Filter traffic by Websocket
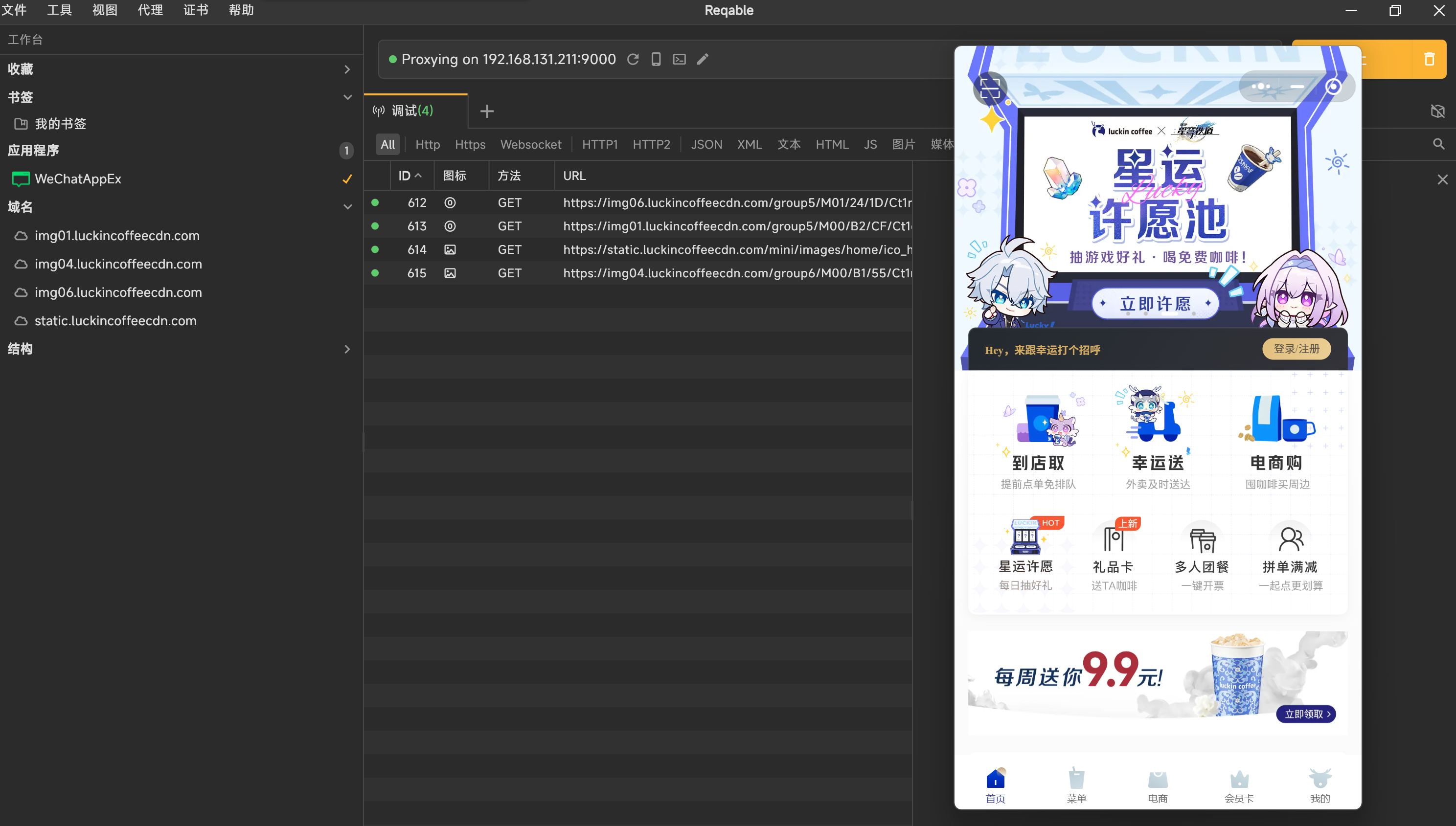This screenshot has height=826, width=1456. pos(530,144)
